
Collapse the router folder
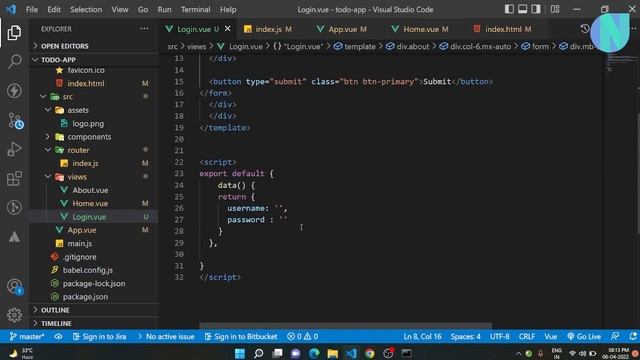(x=94, y=150)
